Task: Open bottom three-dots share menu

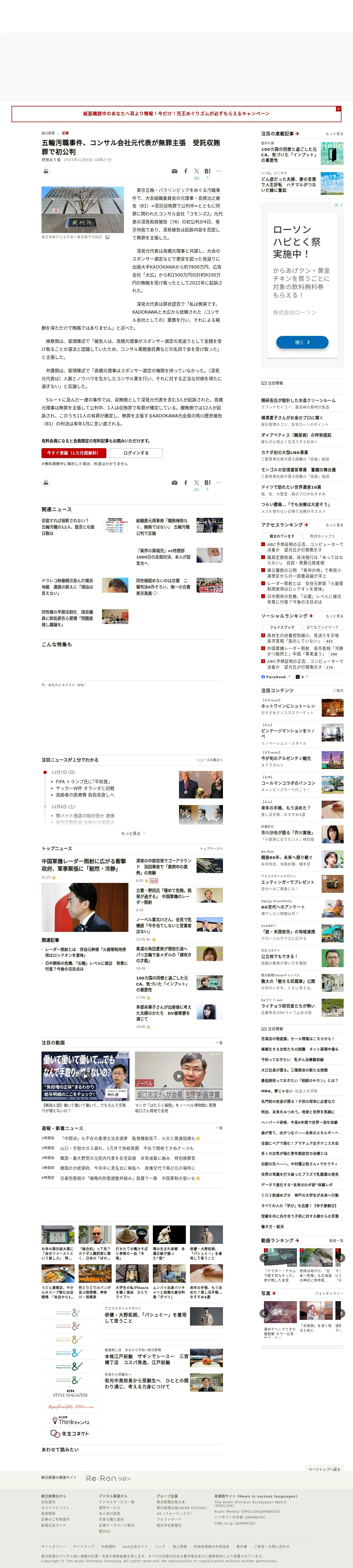Action: pos(219,483)
